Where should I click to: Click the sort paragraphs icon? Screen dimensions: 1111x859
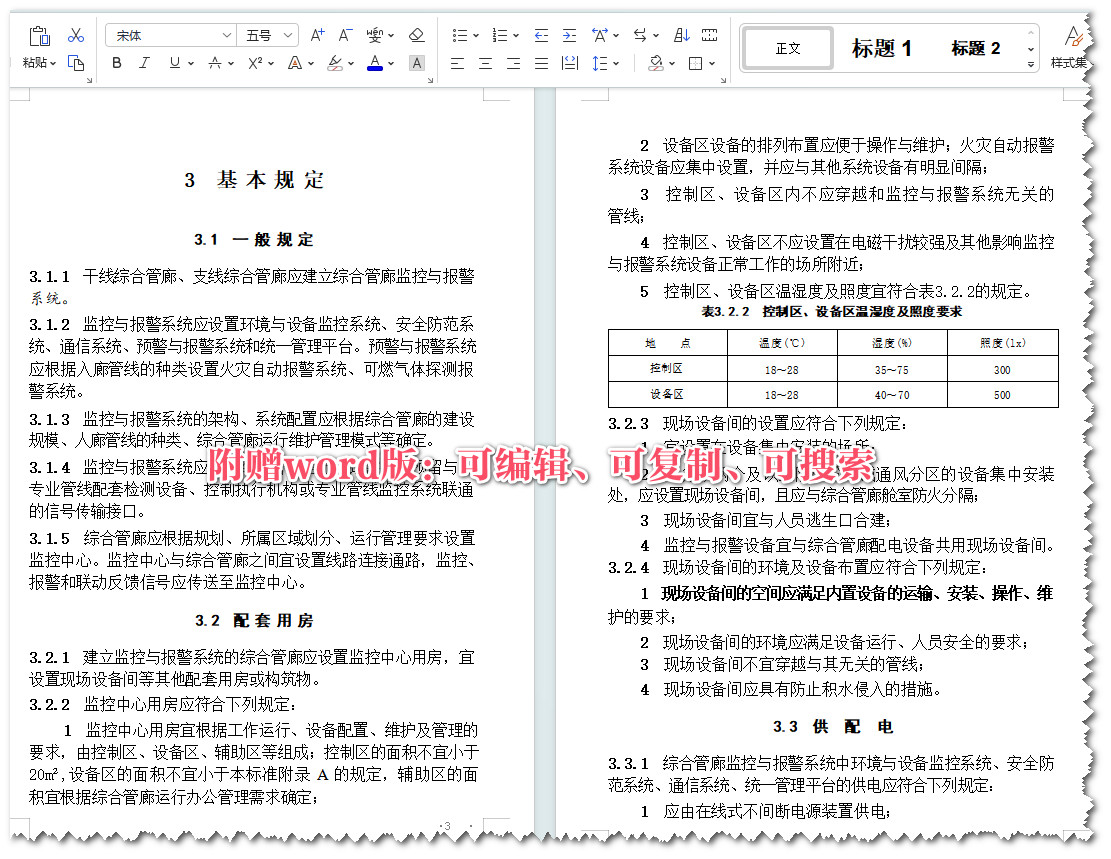click(x=682, y=36)
